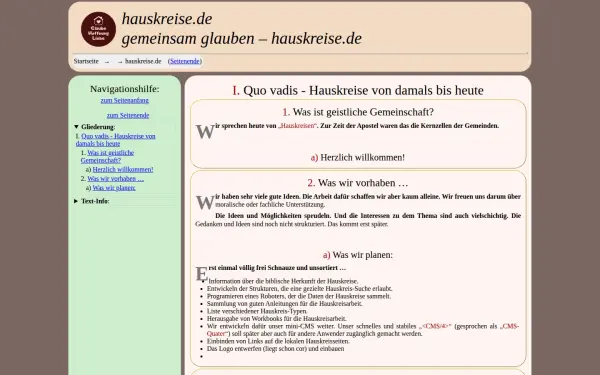Click heading 2. Was wir vorhaben …

(358, 183)
